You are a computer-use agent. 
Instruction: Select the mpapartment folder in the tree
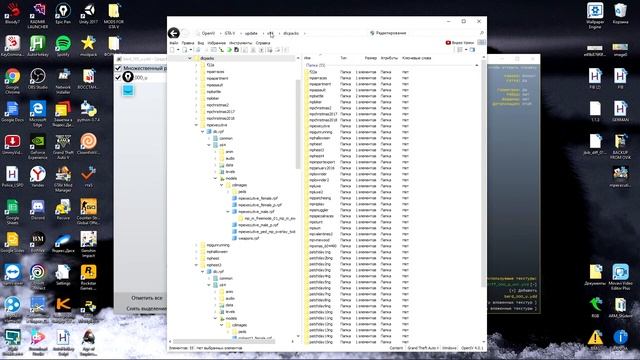pos(217,78)
